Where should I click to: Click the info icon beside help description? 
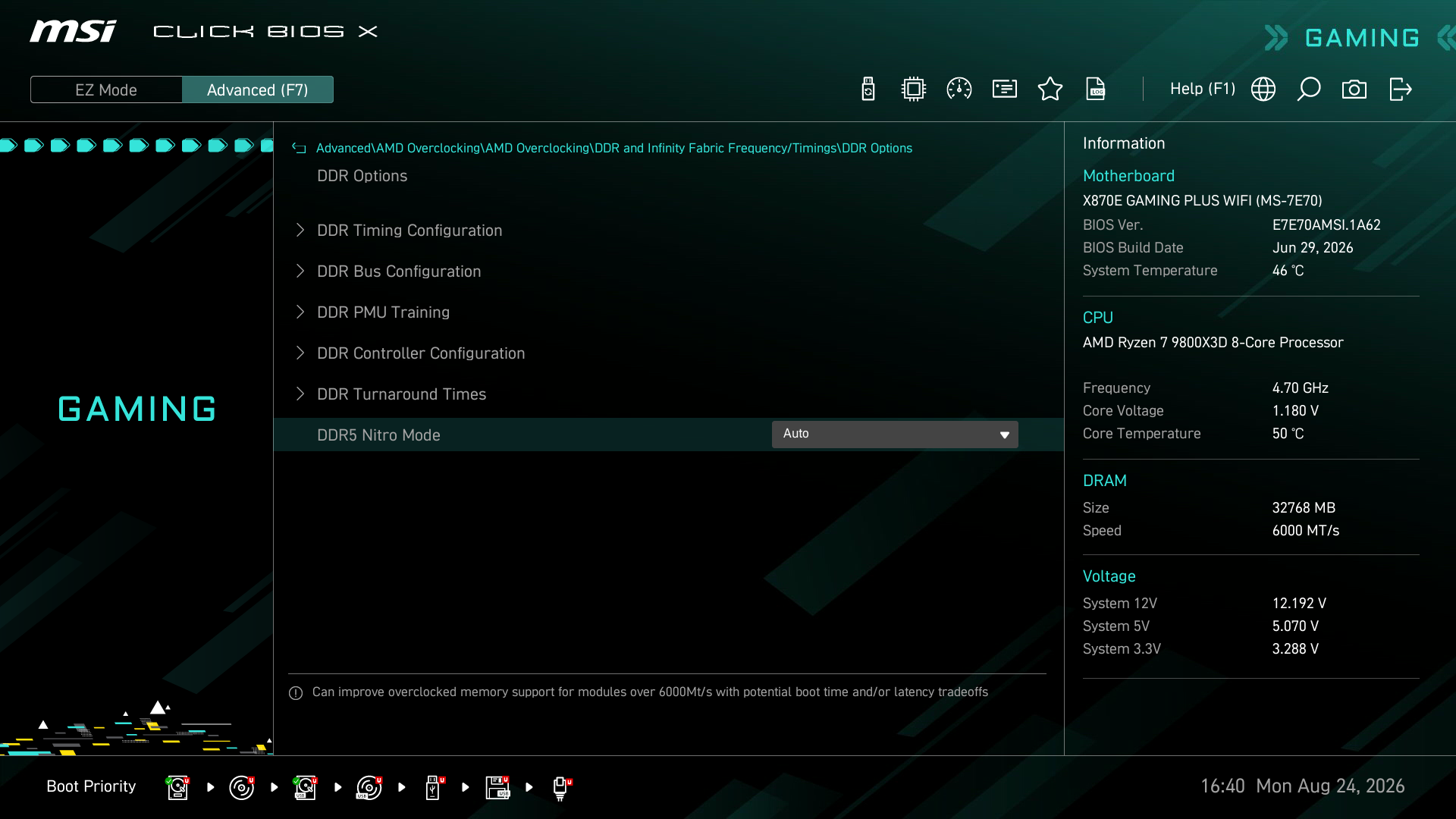click(296, 692)
